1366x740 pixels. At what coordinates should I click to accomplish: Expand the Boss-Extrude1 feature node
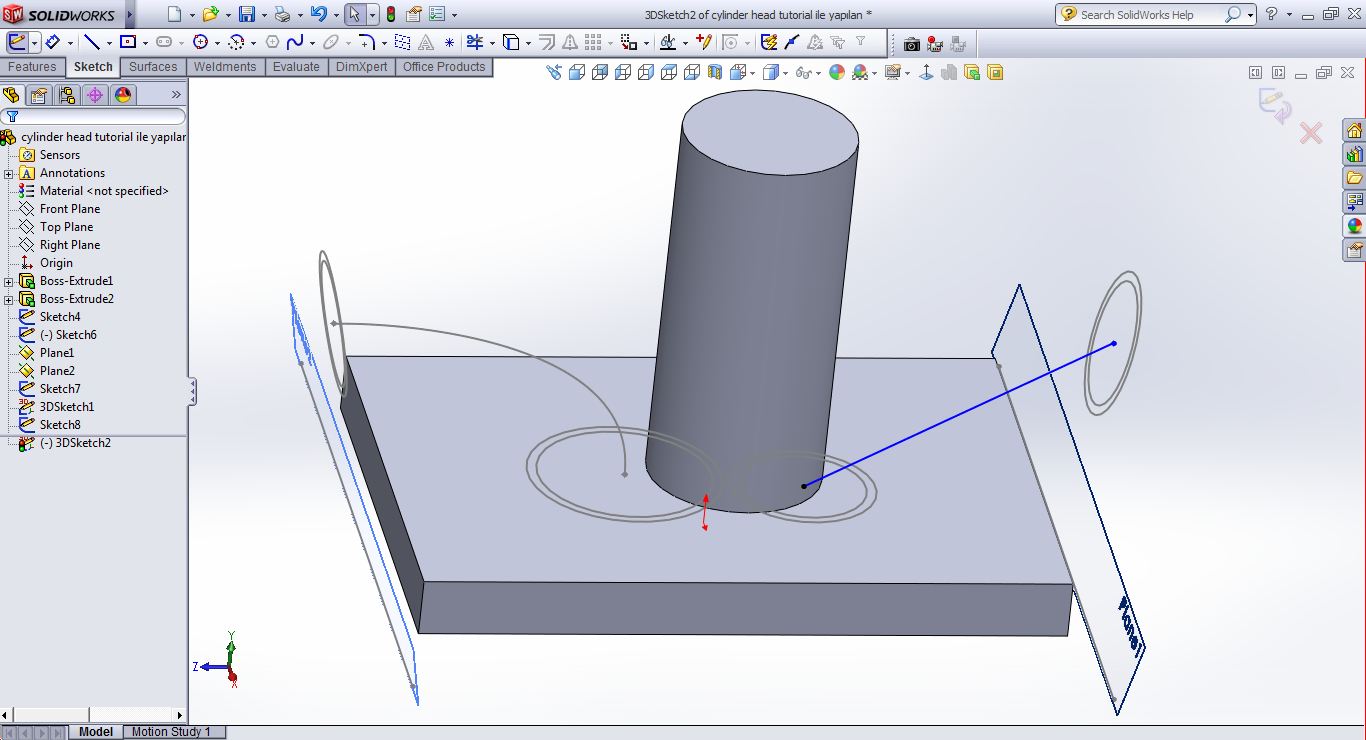(9, 281)
